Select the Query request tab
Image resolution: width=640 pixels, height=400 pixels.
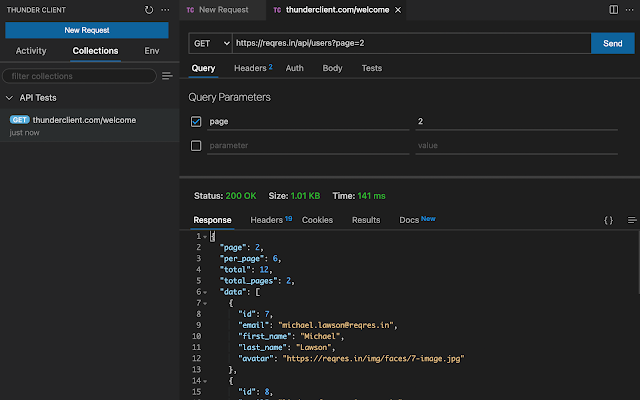coord(203,68)
